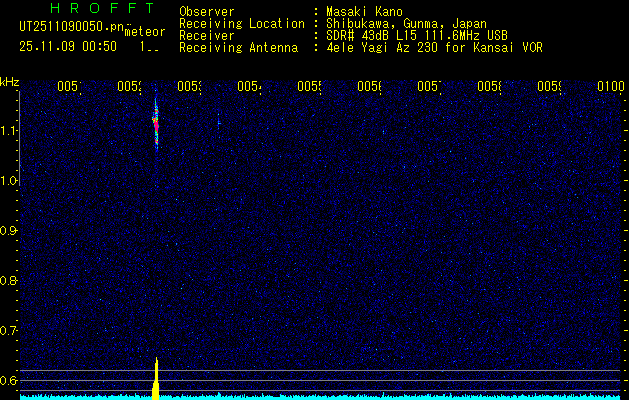This screenshot has height=400, width=629.
Task: Click the 1.1 kHz frequency label
Action: pyautogui.click(x=9, y=131)
